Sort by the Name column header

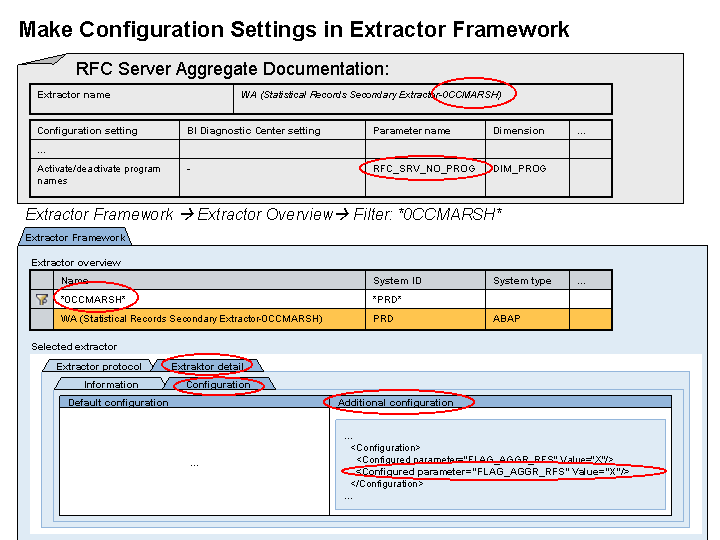click(75, 281)
